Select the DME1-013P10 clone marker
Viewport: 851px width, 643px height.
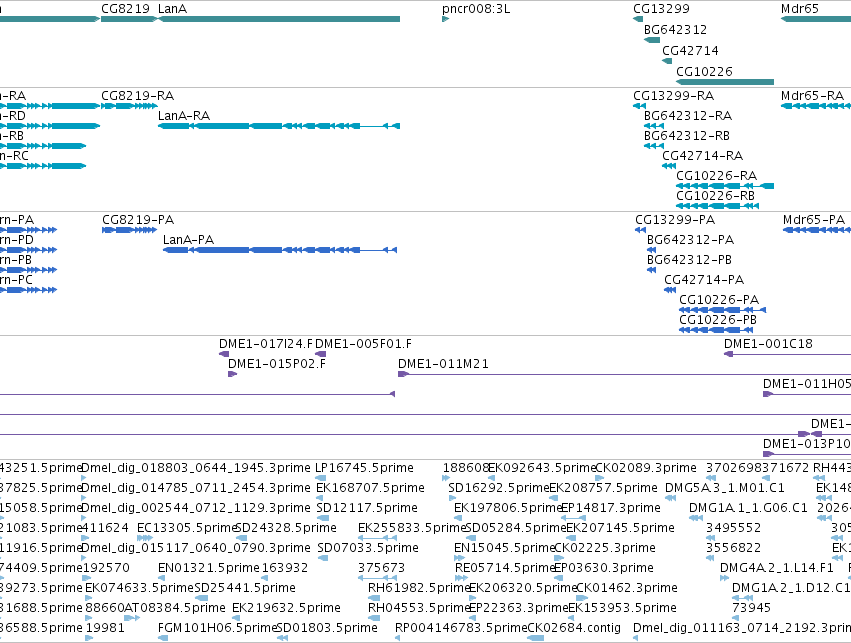pos(768,455)
